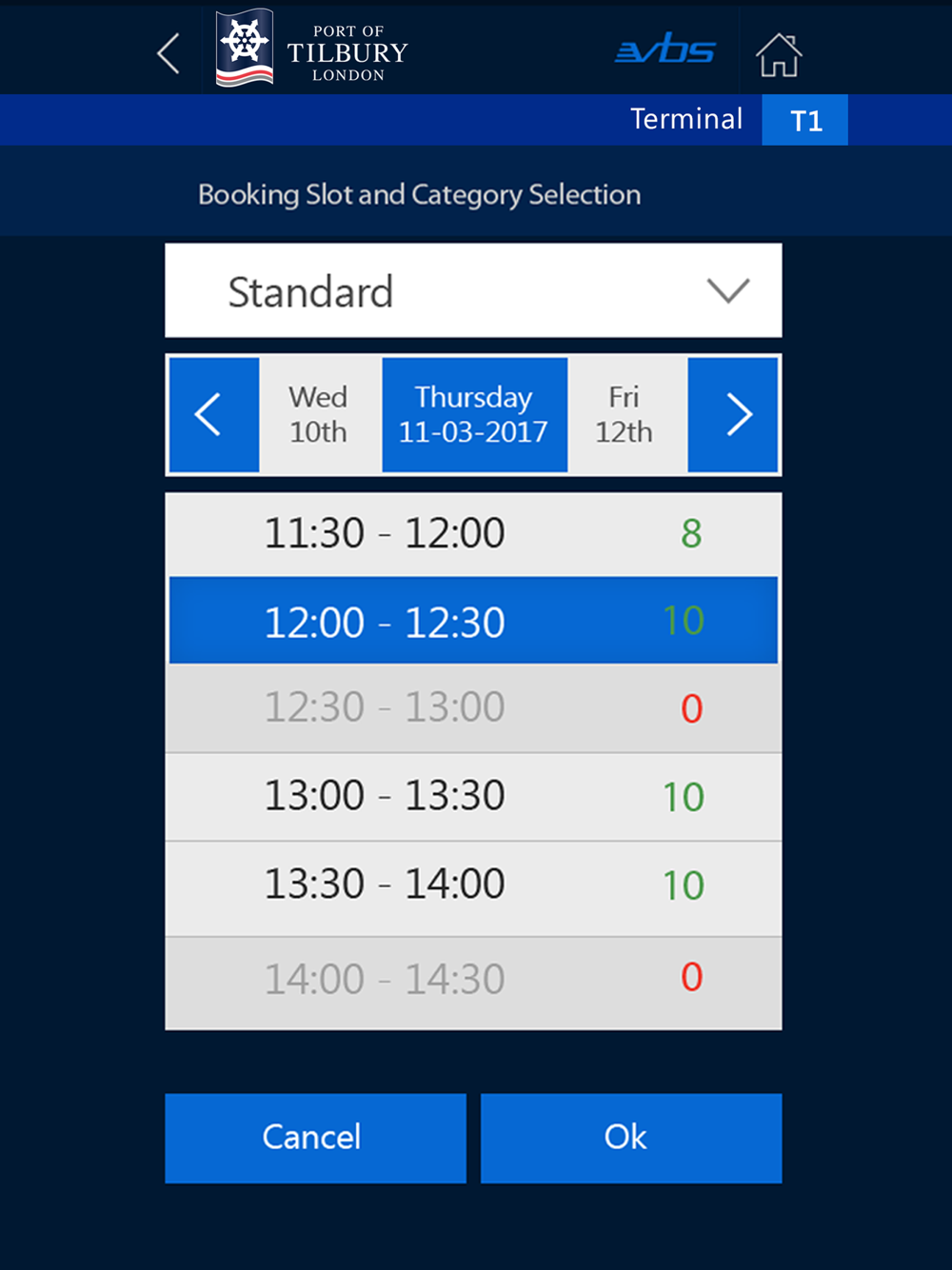952x1270 pixels.
Task: Go back using the header back arrow
Action: (x=169, y=53)
